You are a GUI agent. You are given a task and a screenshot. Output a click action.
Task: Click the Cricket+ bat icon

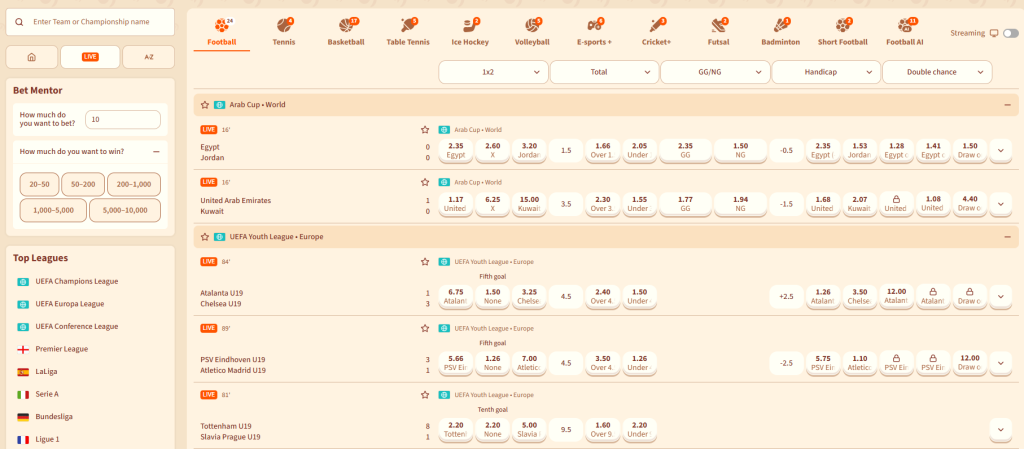[x=656, y=26]
